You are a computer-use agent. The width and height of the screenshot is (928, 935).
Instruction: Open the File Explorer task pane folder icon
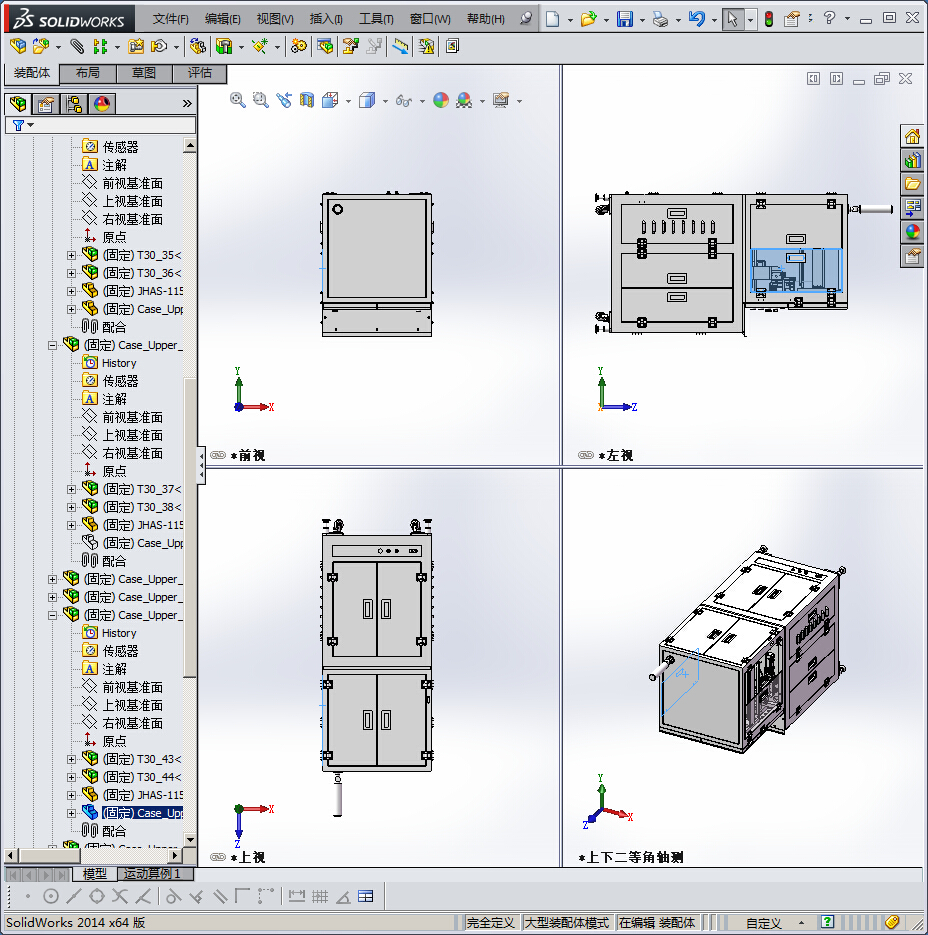pos(912,184)
